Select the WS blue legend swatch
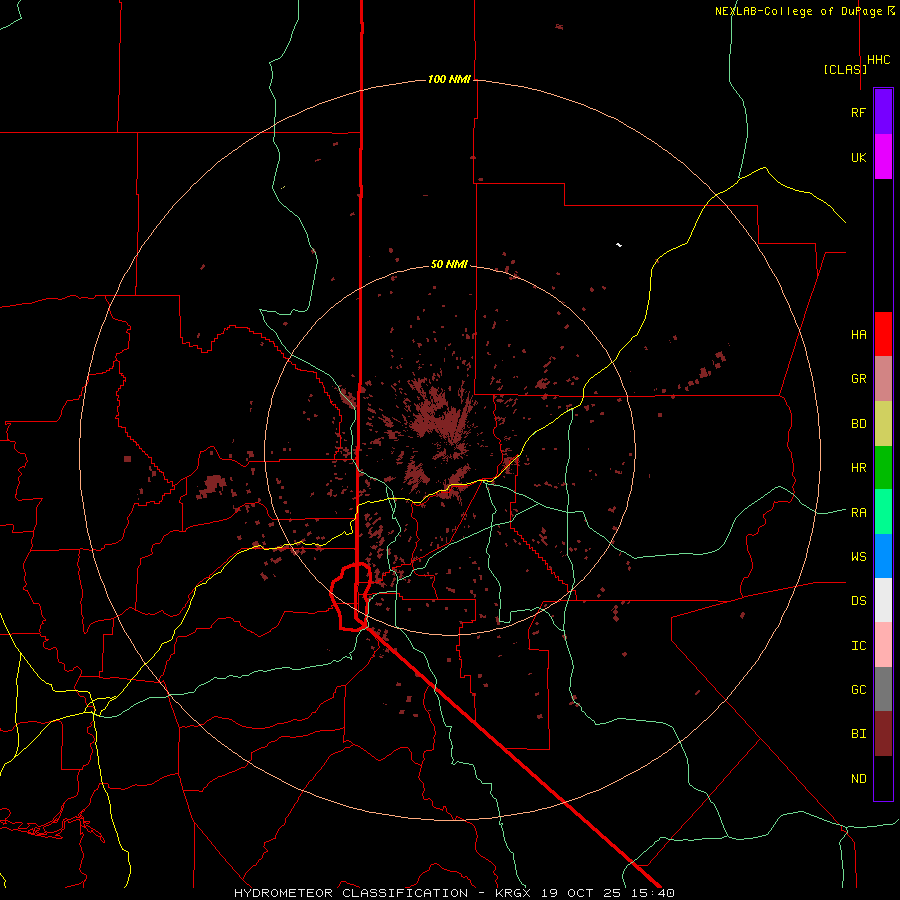This screenshot has height=900, width=900. 883,556
